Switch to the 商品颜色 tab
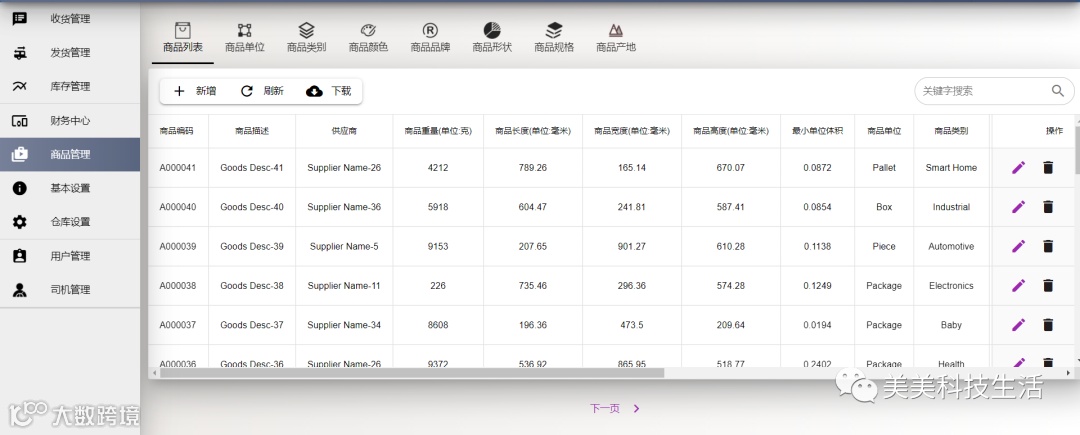1080x435 pixels. (x=368, y=39)
